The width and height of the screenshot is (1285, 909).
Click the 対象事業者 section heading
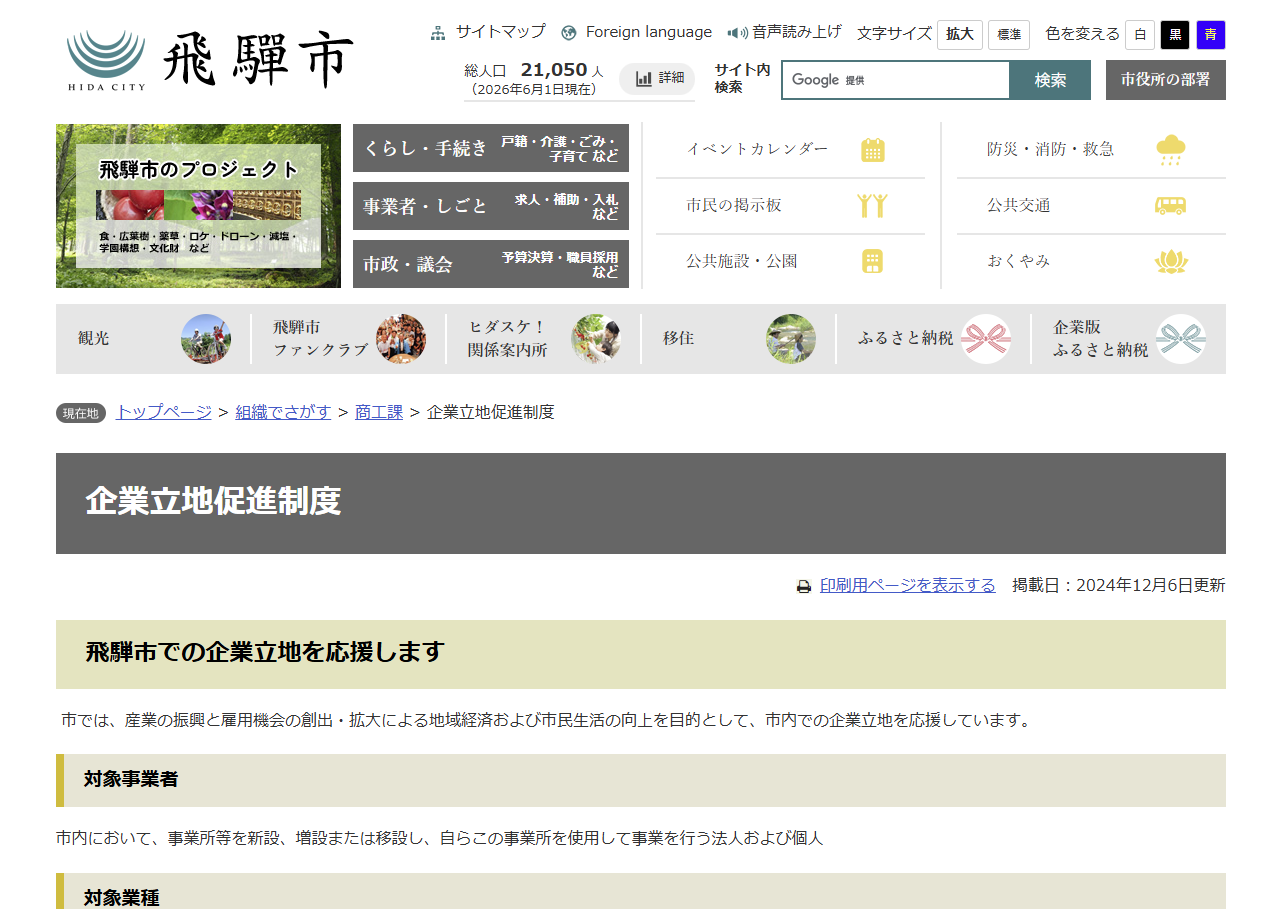tap(131, 779)
